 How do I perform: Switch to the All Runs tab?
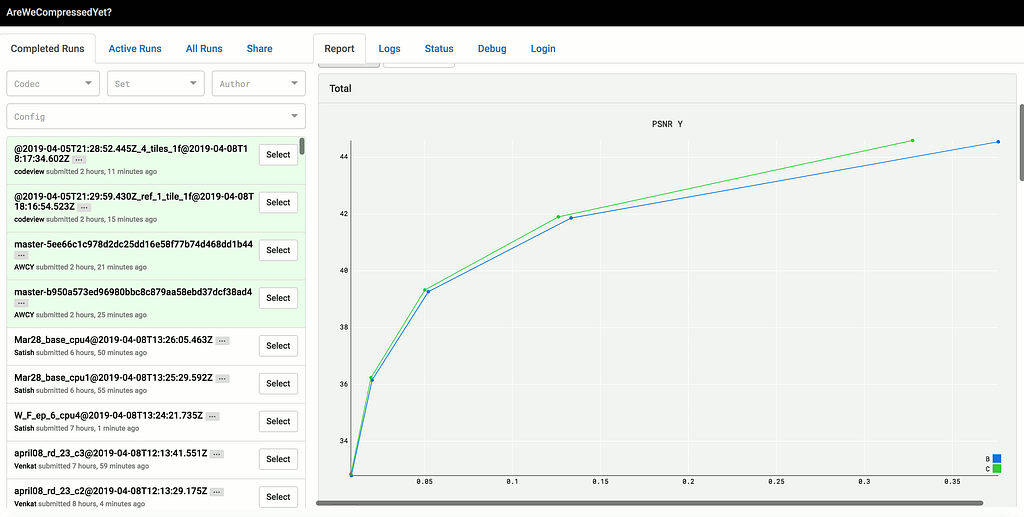(x=204, y=48)
